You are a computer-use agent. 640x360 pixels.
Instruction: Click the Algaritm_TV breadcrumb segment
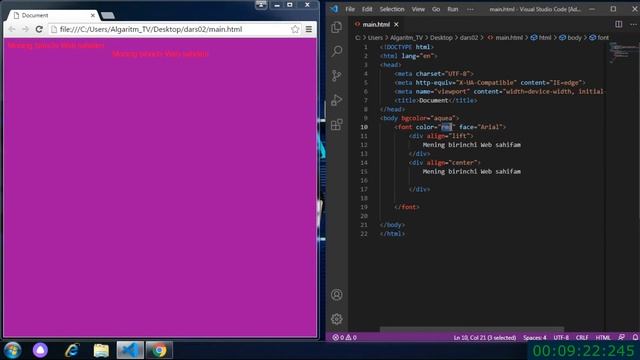pos(406,38)
